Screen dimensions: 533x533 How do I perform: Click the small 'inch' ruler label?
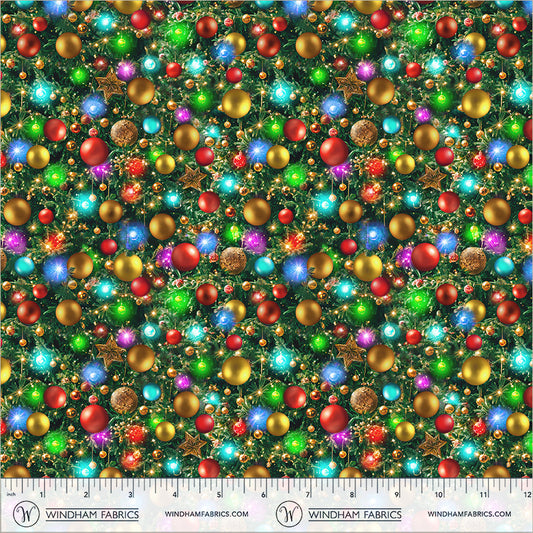(x=12, y=494)
